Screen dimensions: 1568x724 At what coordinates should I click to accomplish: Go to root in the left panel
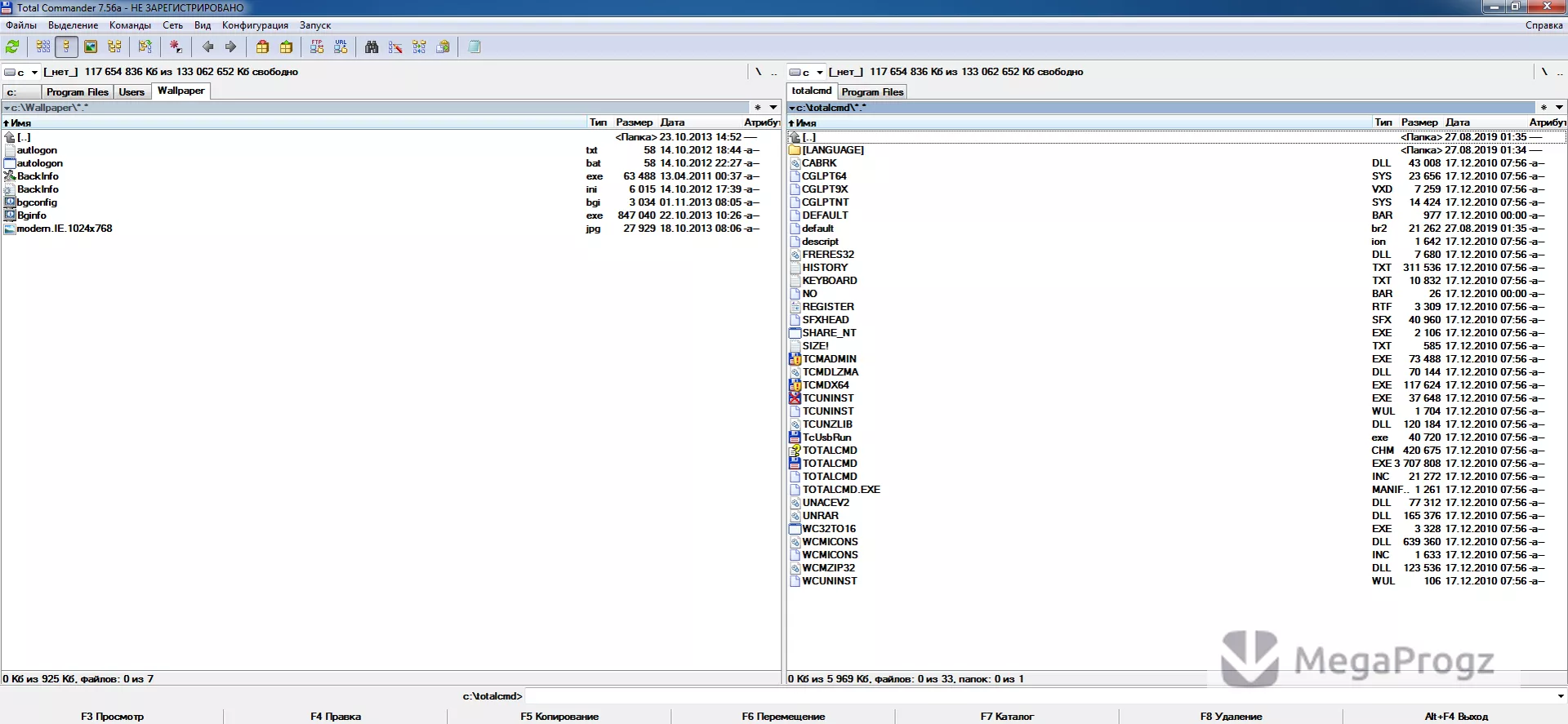758,72
